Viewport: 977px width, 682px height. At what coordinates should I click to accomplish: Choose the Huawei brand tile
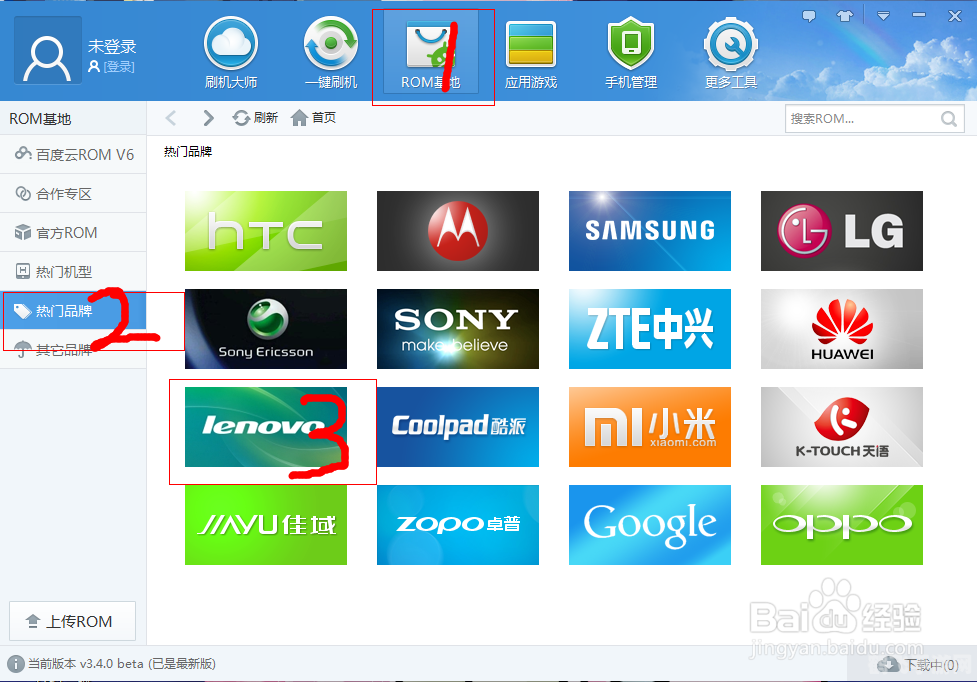841,329
